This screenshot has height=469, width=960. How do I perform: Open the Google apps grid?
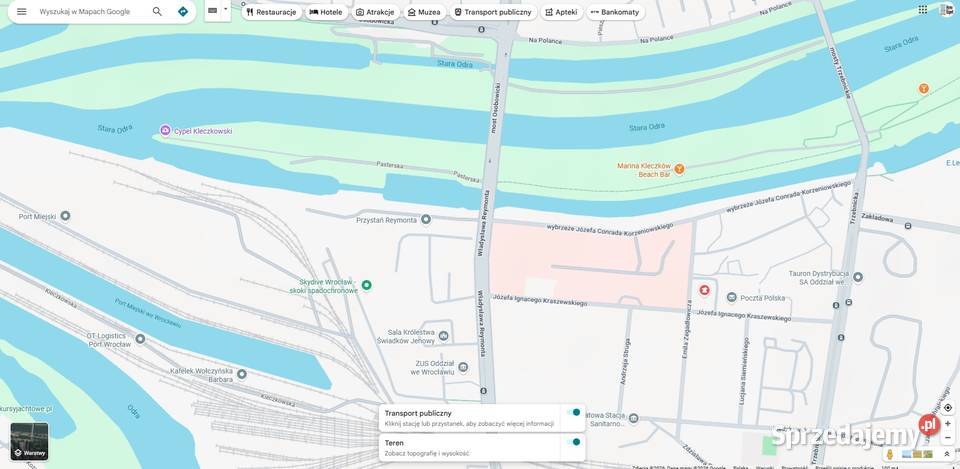(x=923, y=9)
